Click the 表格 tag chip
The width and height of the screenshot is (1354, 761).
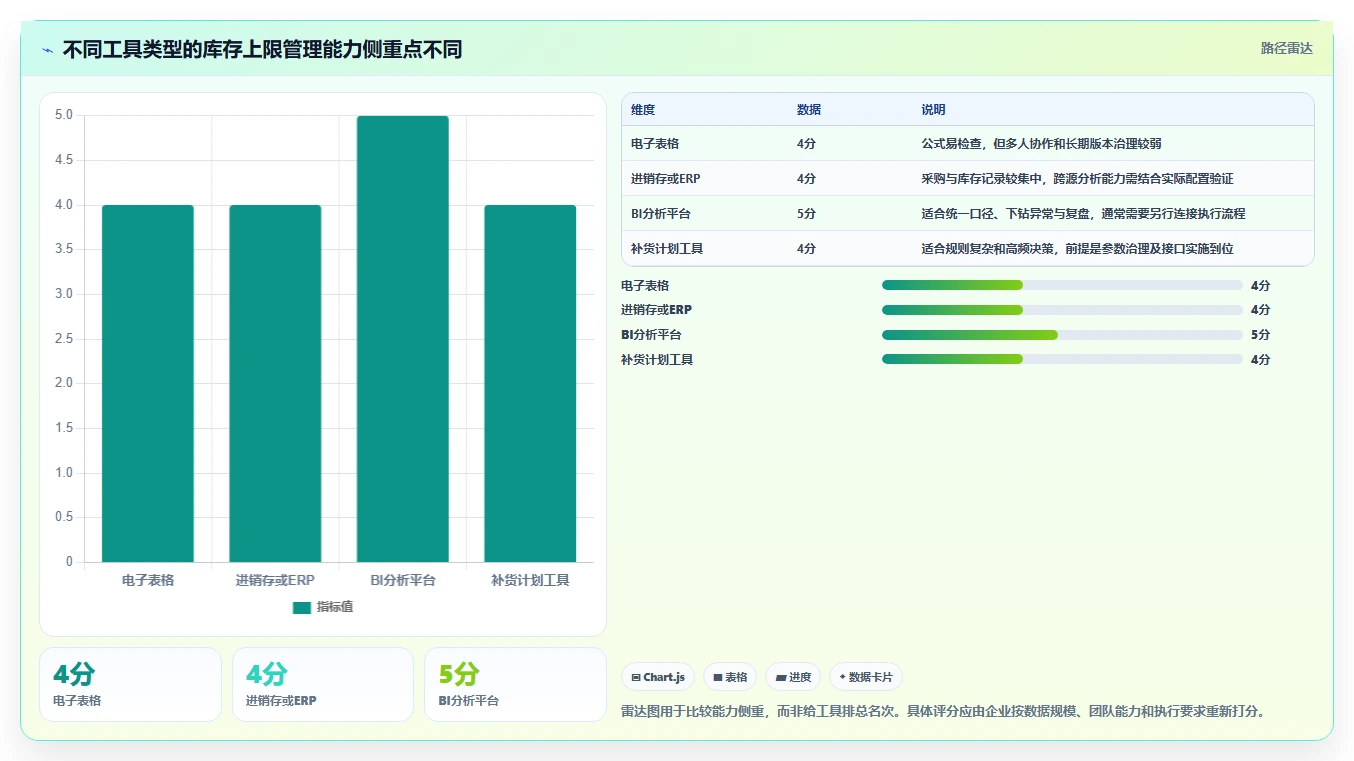click(x=730, y=677)
